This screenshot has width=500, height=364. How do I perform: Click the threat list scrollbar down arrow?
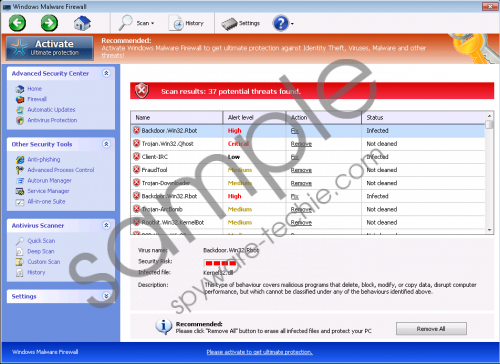489,230
